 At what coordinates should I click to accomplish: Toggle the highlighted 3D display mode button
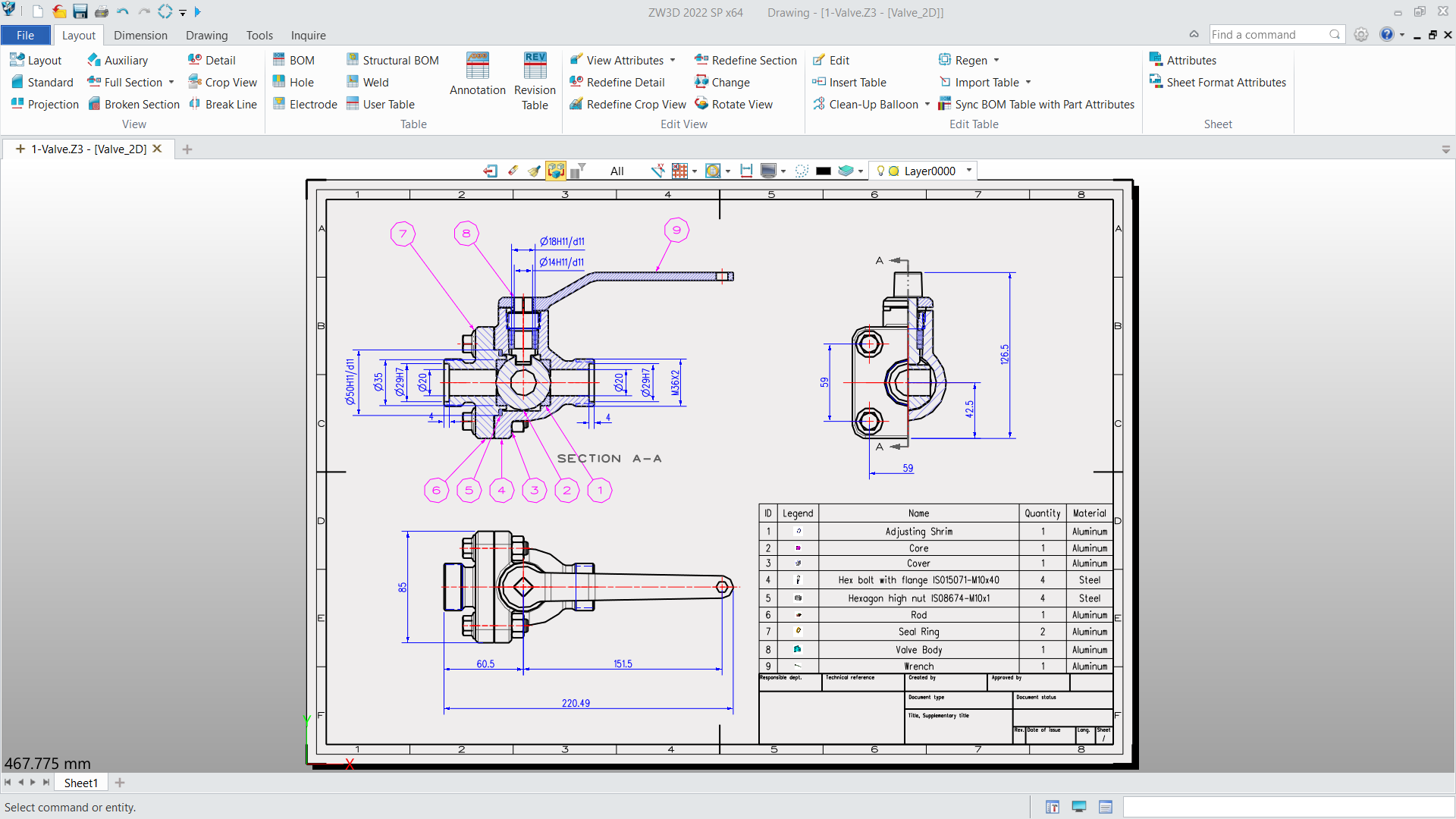(x=557, y=171)
